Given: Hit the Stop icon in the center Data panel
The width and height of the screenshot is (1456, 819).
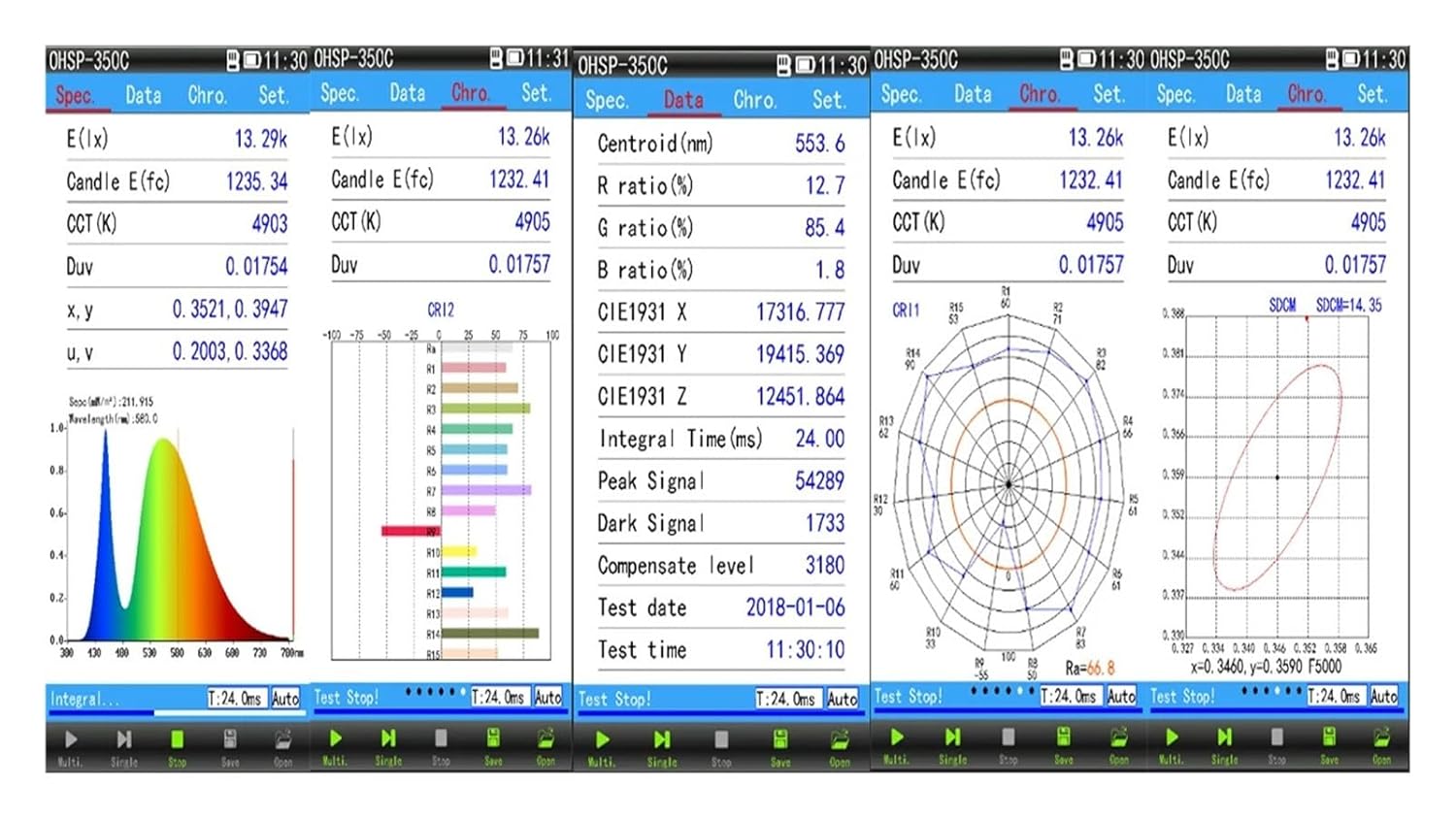Looking at the screenshot, I should coord(721,741).
